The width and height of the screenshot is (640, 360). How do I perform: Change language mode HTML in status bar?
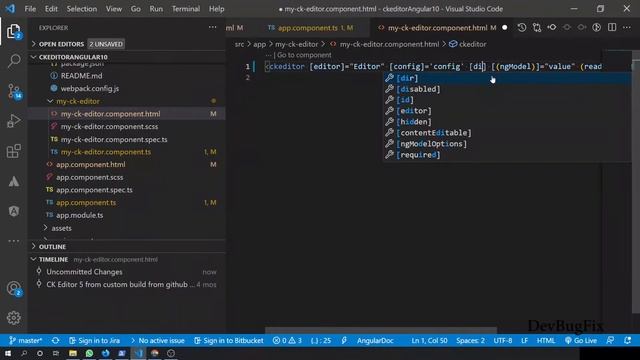coord(546,340)
